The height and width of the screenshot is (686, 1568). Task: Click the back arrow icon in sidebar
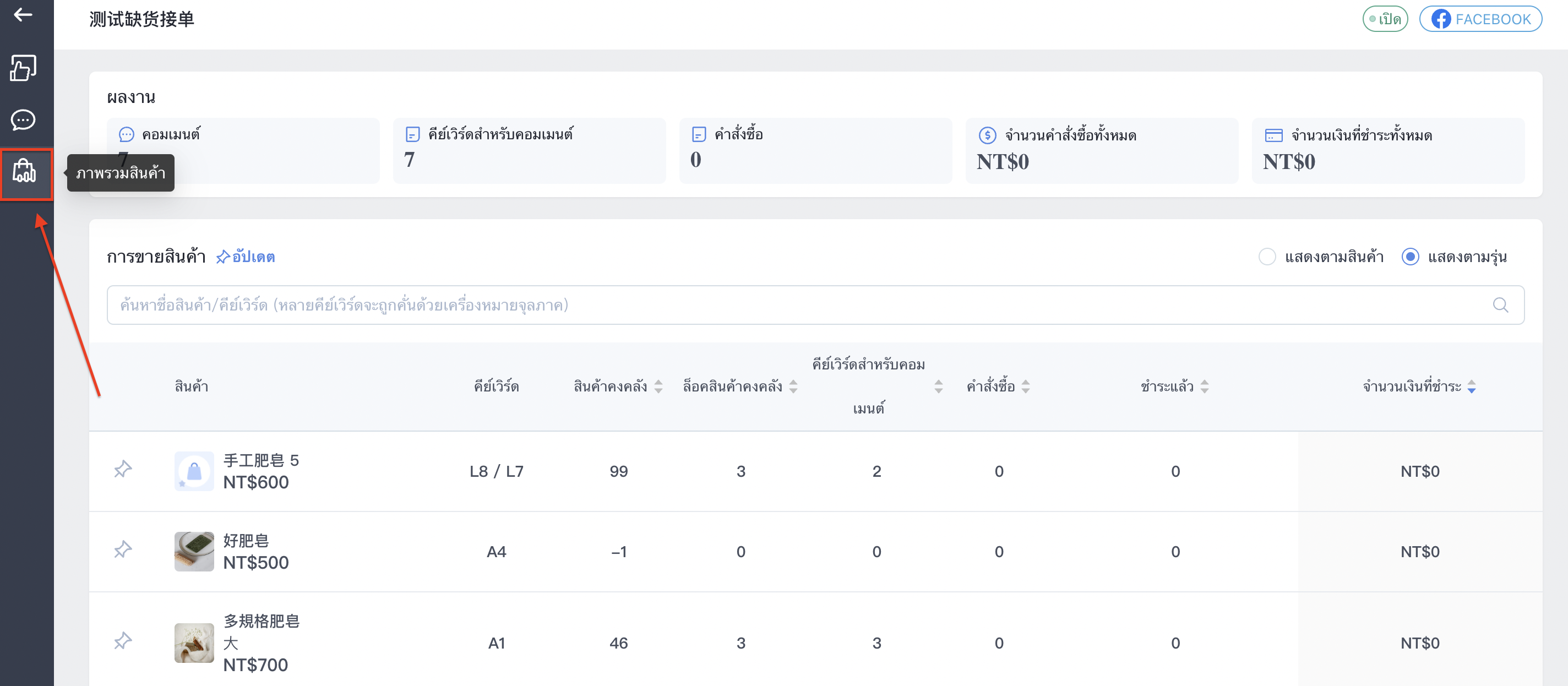tap(23, 15)
